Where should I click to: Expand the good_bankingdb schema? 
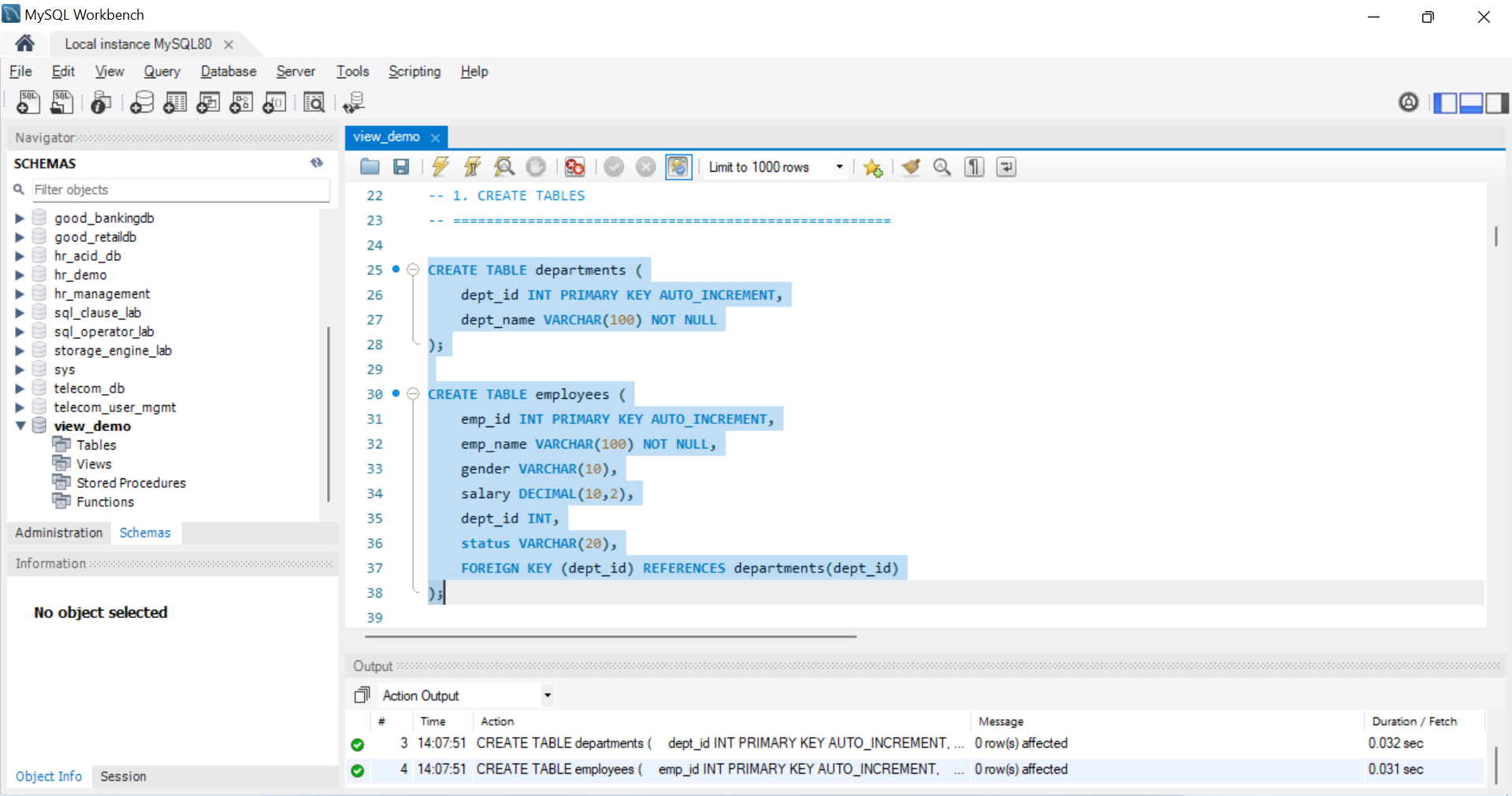pyautogui.click(x=20, y=218)
